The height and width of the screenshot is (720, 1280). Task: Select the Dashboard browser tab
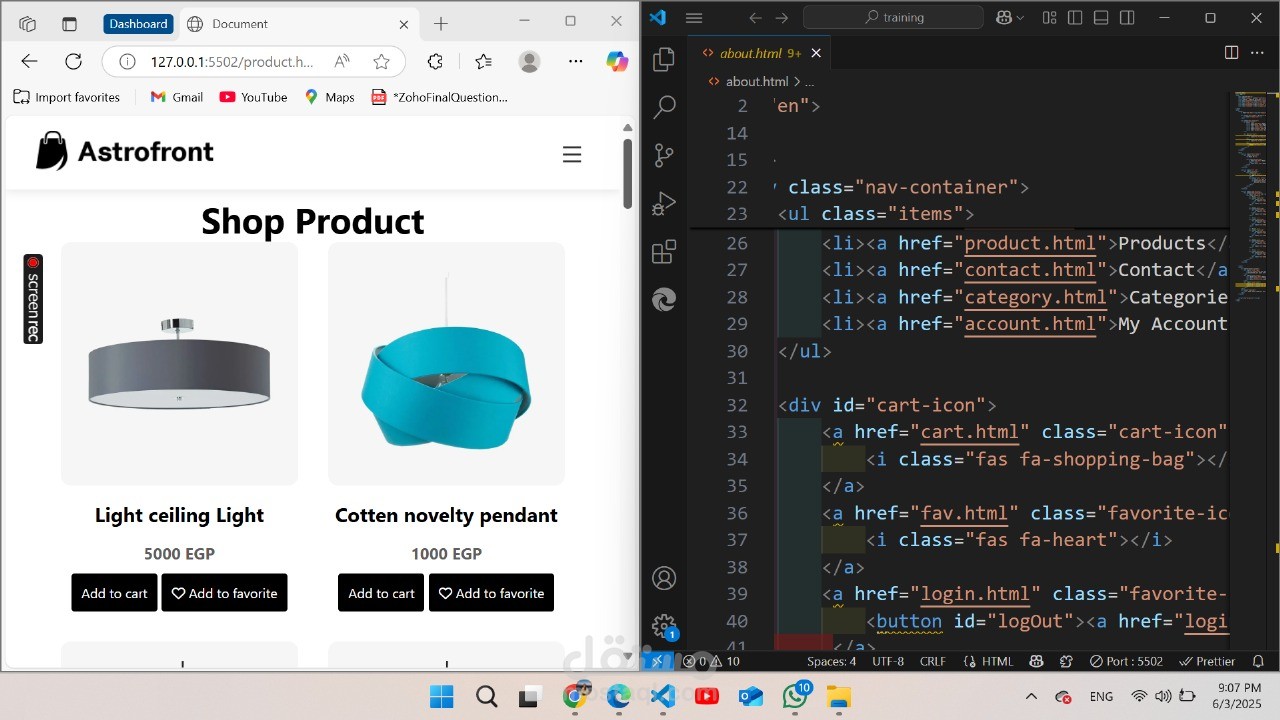pyautogui.click(x=138, y=24)
